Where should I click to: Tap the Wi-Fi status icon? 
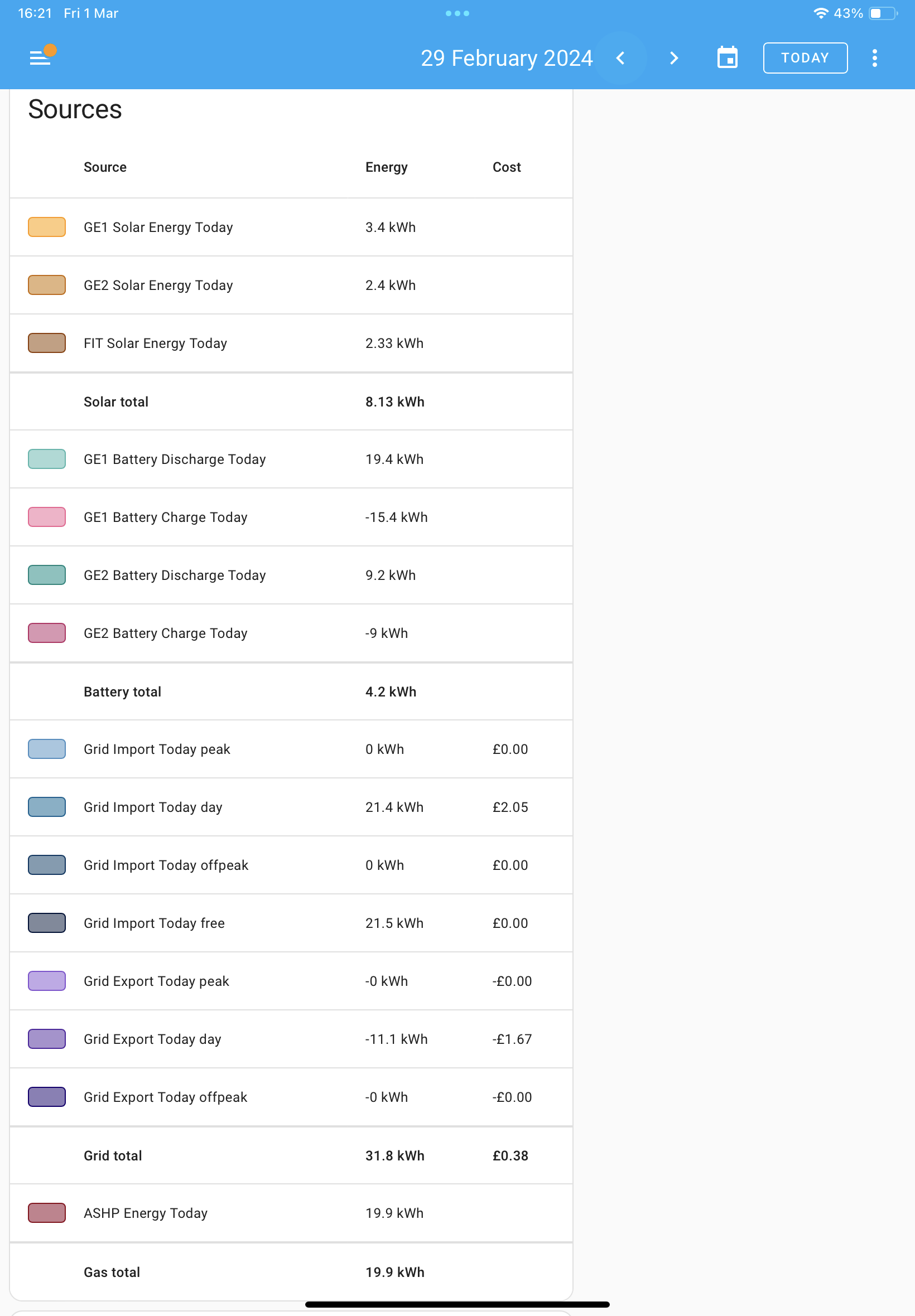tap(820, 13)
